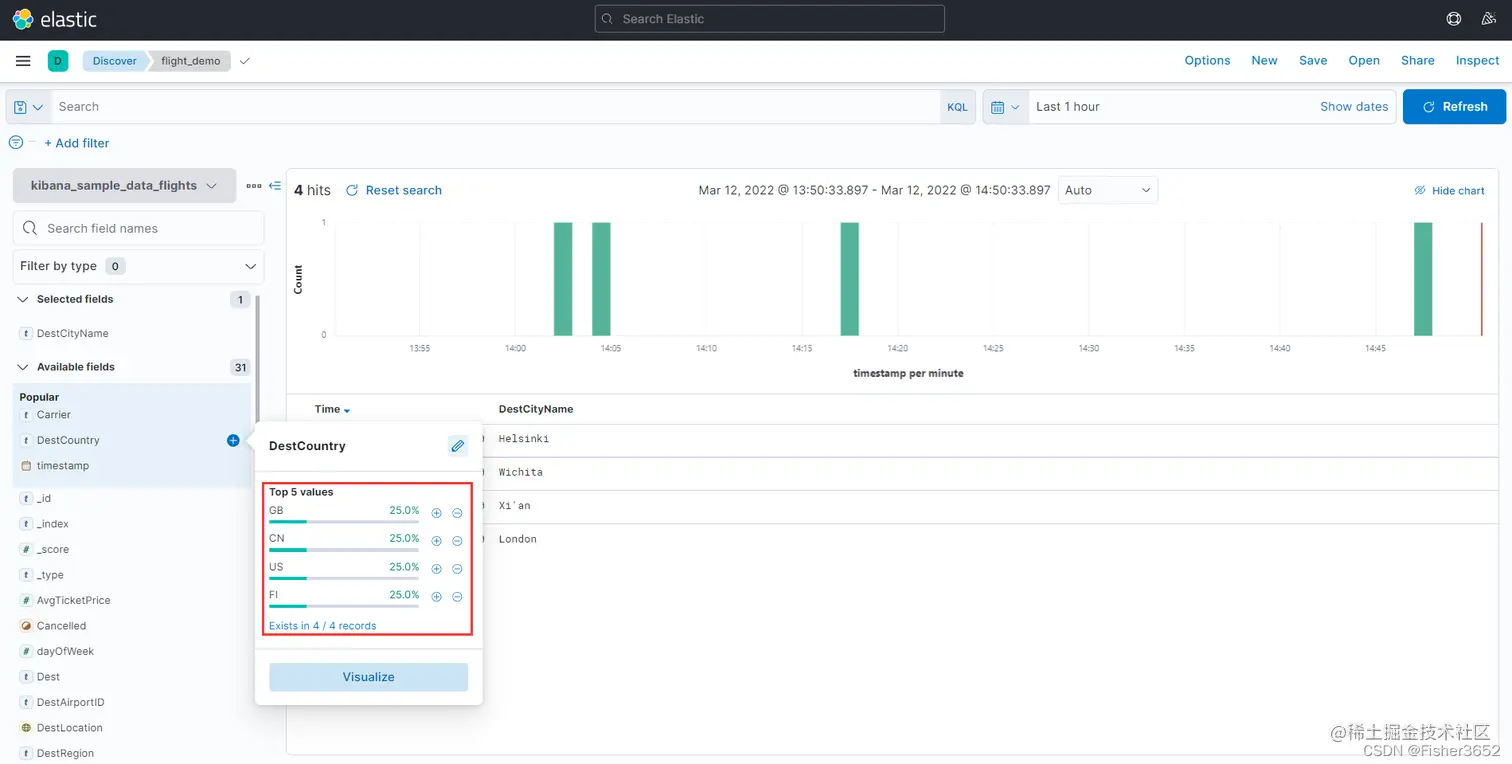Open the kibana_sample_data_flights index pattern dropdown
The image size is (1512, 764).
tap(124, 186)
